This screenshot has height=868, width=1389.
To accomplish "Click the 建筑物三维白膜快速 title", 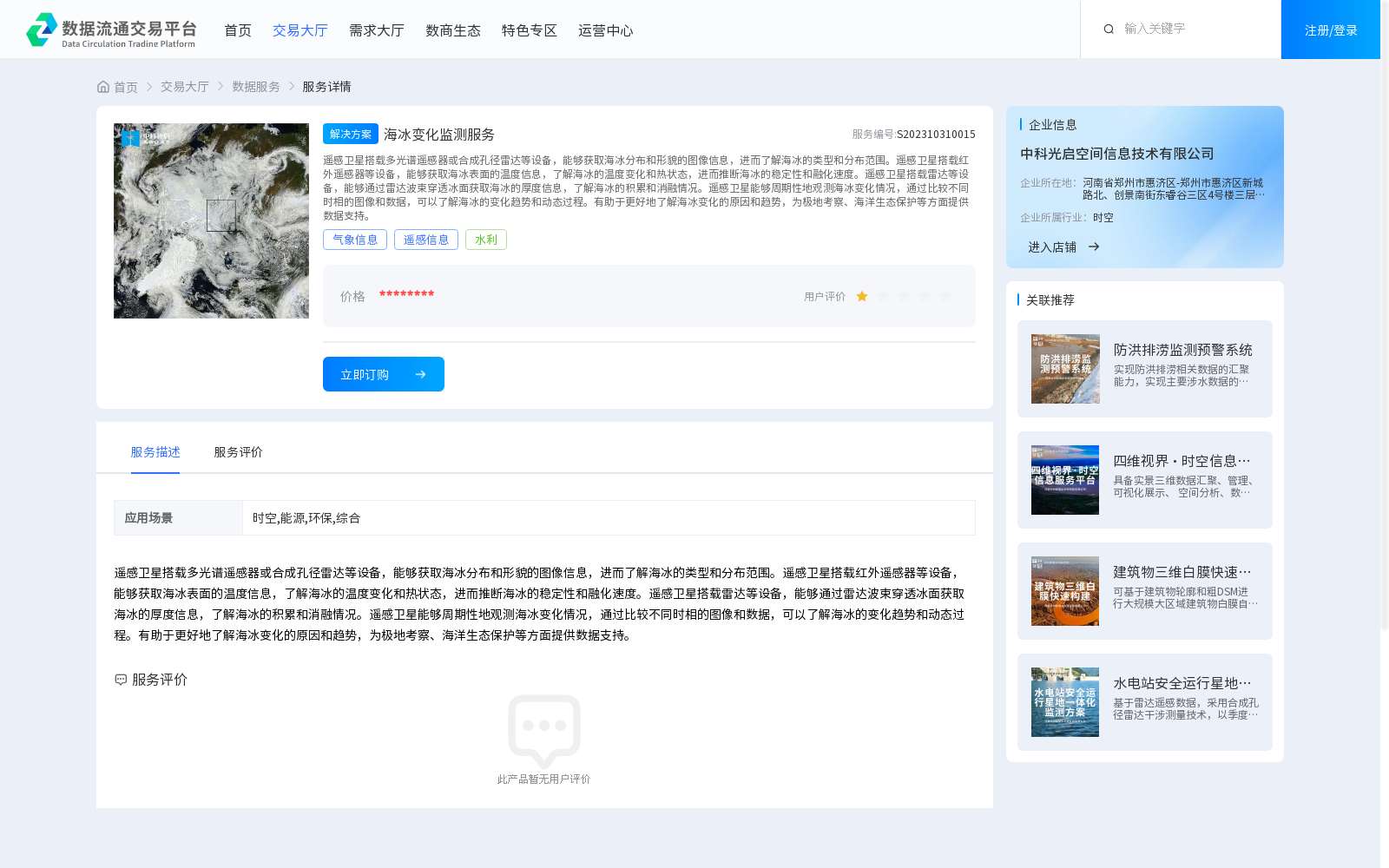I will (1182, 572).
